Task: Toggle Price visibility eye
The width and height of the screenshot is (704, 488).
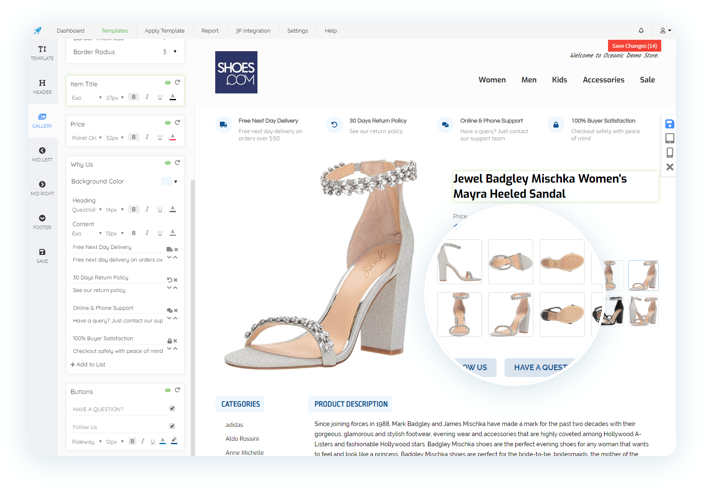Action: point(167,123)
